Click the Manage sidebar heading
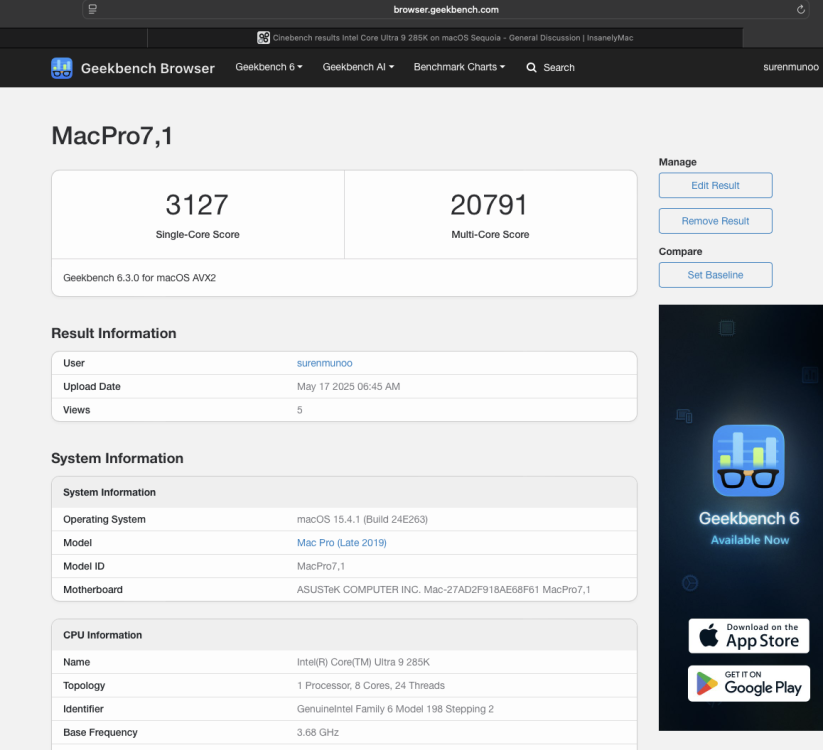 tap(678, 162)
